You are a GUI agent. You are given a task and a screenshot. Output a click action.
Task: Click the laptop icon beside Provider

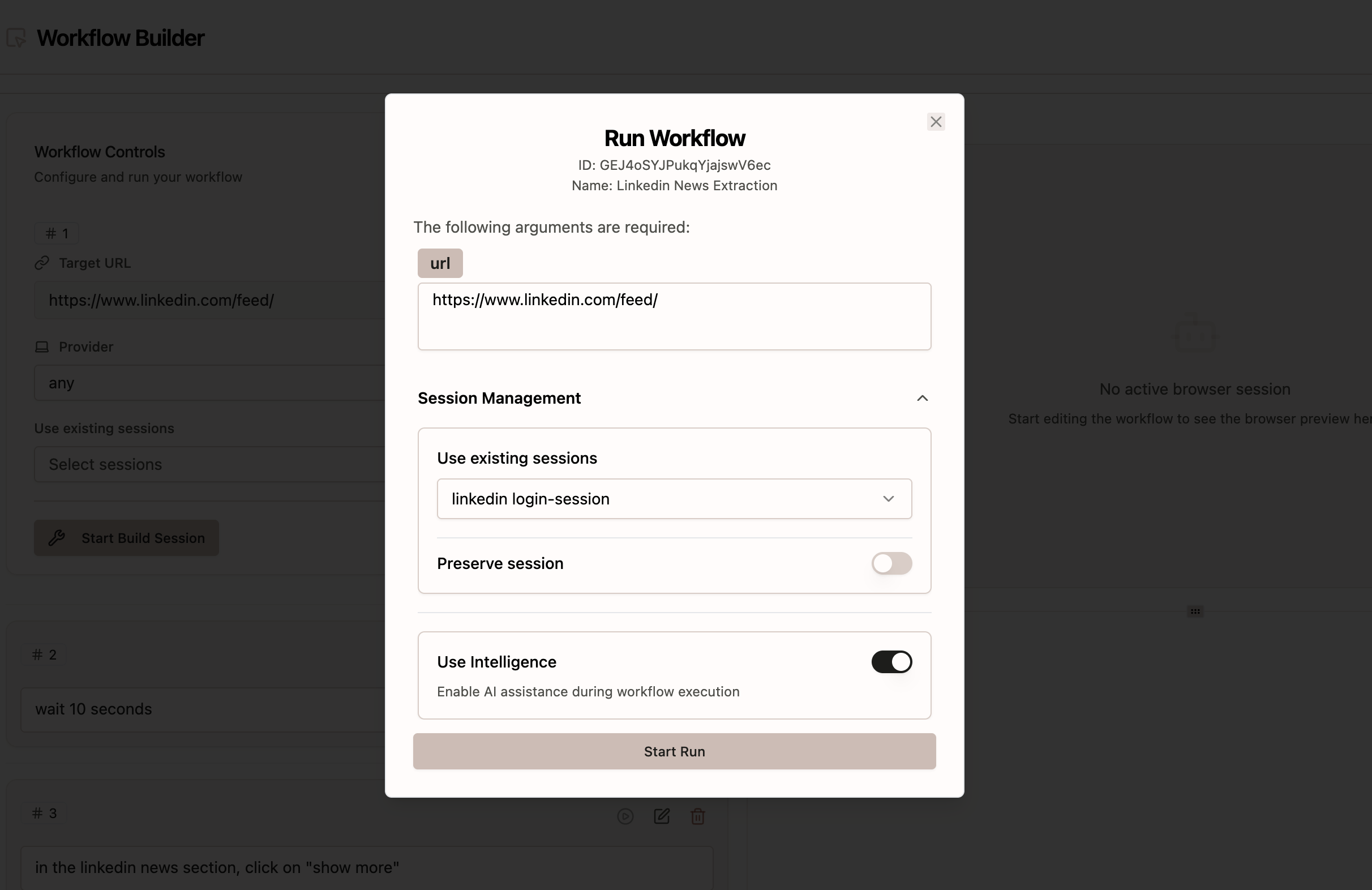[x=41, y=346]
